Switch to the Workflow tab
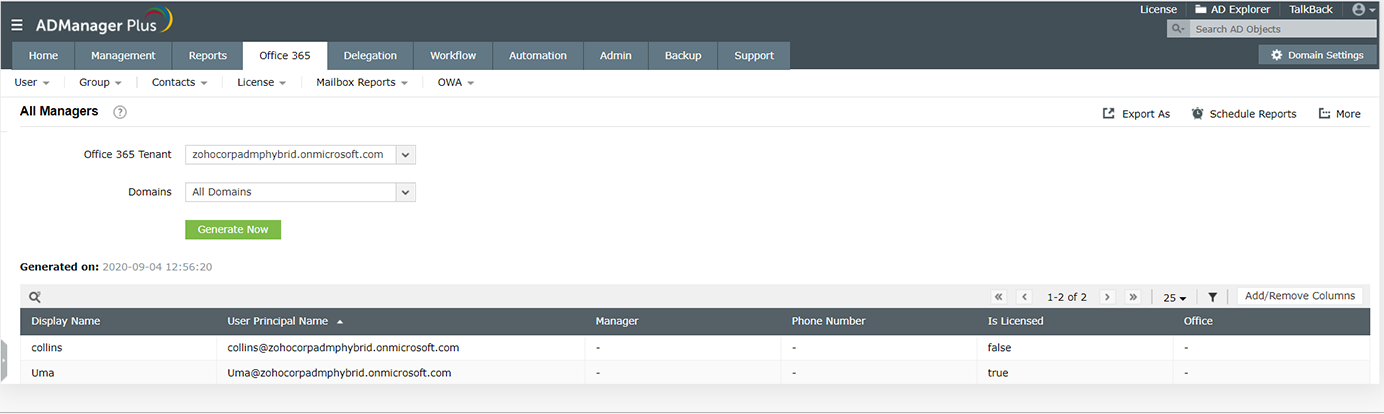 point(453,56)
